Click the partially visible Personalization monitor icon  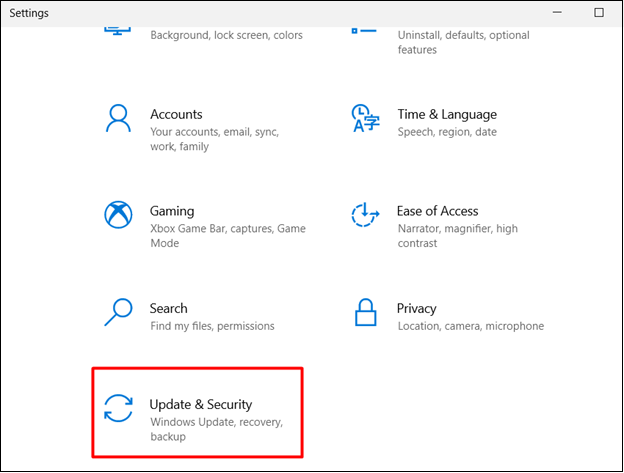point(118,31)
